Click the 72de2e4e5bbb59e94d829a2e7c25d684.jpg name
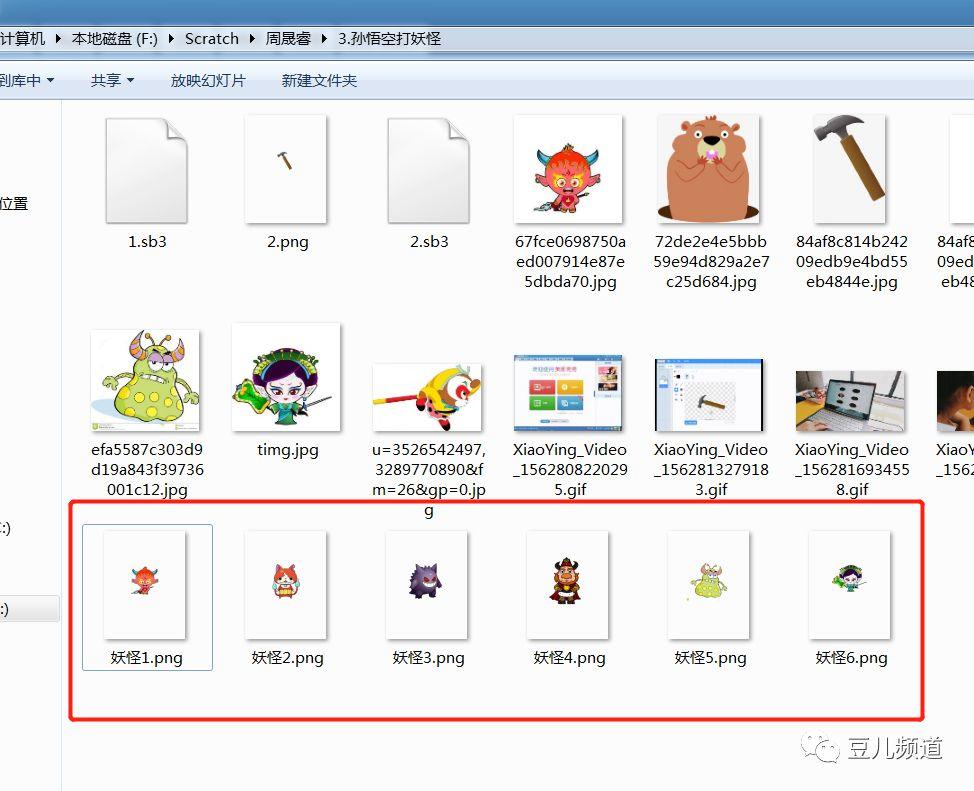 click(x=711, y=262)
